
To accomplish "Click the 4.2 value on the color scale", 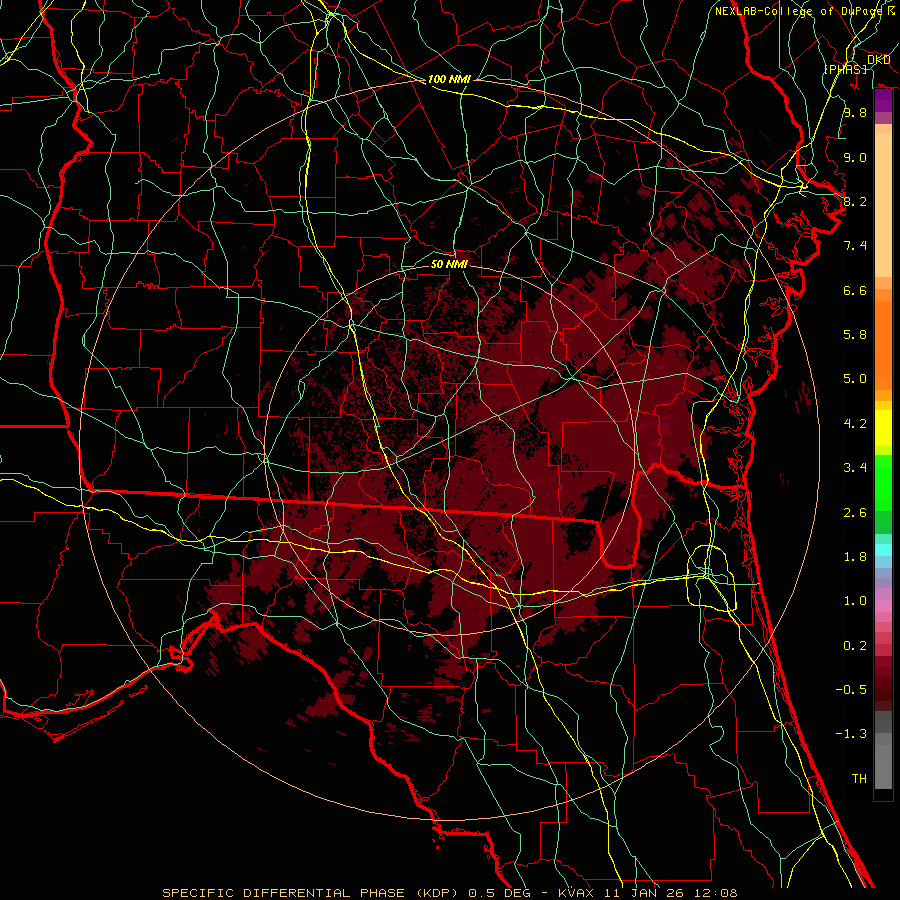I will 855,424.
